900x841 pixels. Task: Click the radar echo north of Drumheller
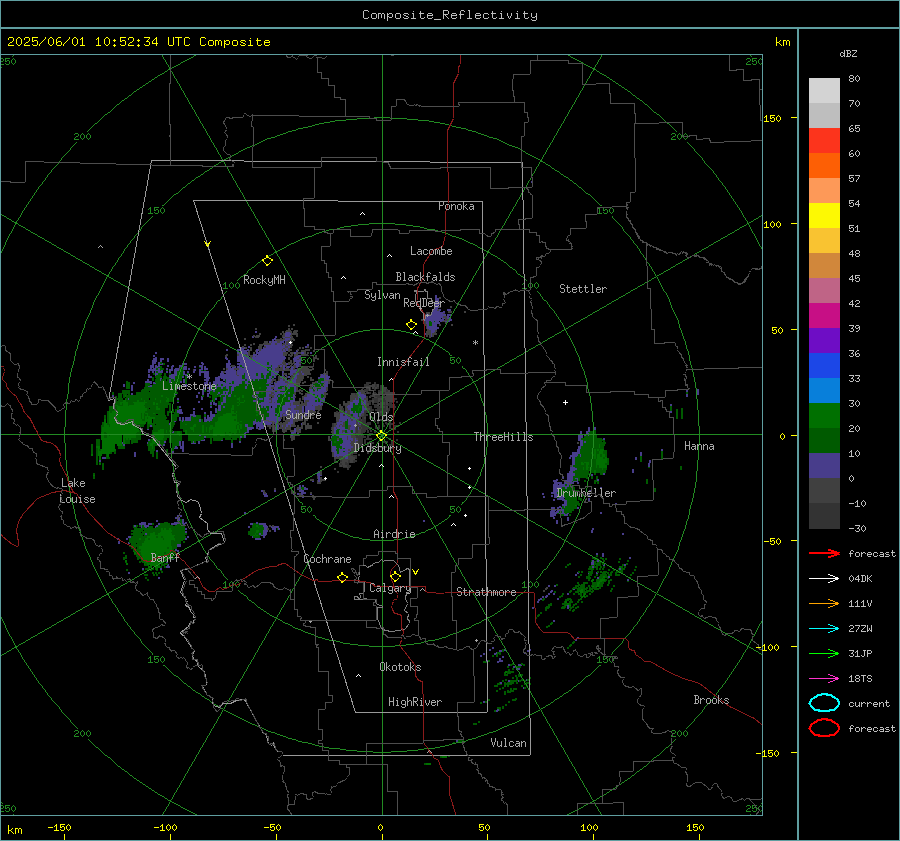pos(589,455)
